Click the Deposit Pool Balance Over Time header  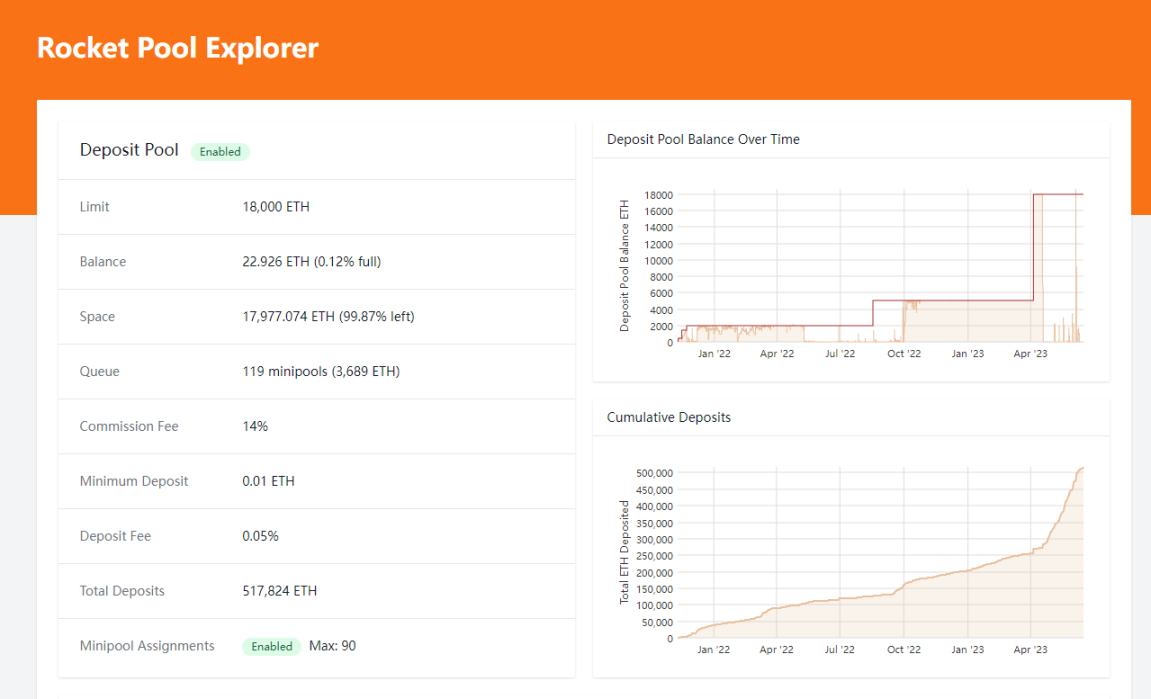point(703,139)
